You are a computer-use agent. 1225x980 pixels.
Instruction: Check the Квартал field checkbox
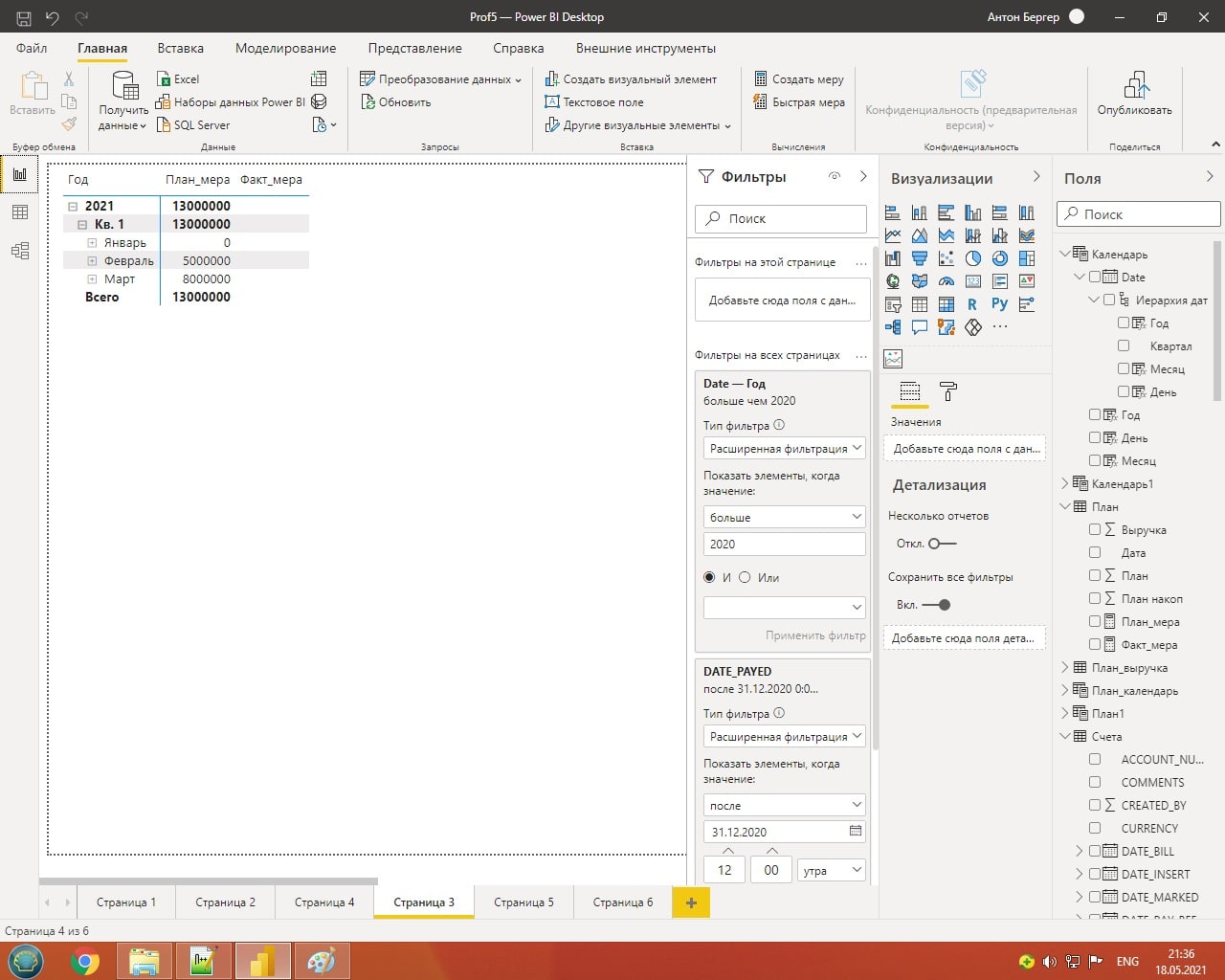click(1124, 345)
